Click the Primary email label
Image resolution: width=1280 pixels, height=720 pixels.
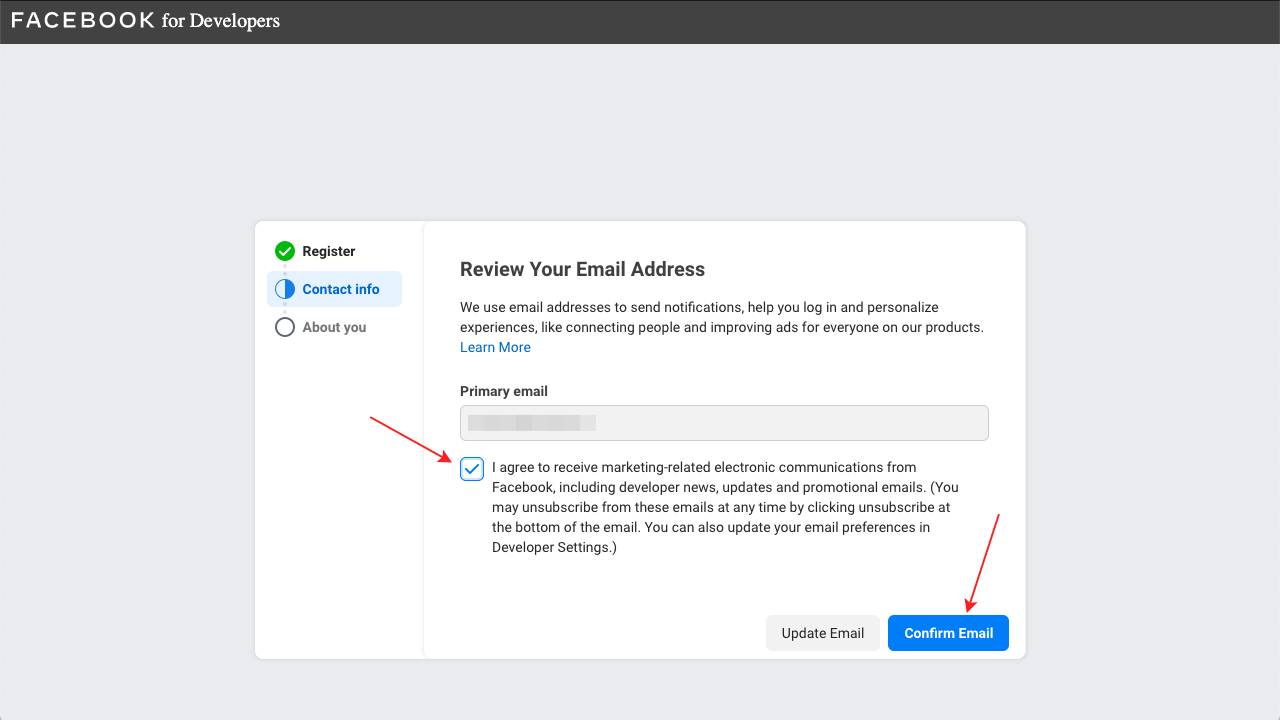pyautogui.click(x=504, y=391)
